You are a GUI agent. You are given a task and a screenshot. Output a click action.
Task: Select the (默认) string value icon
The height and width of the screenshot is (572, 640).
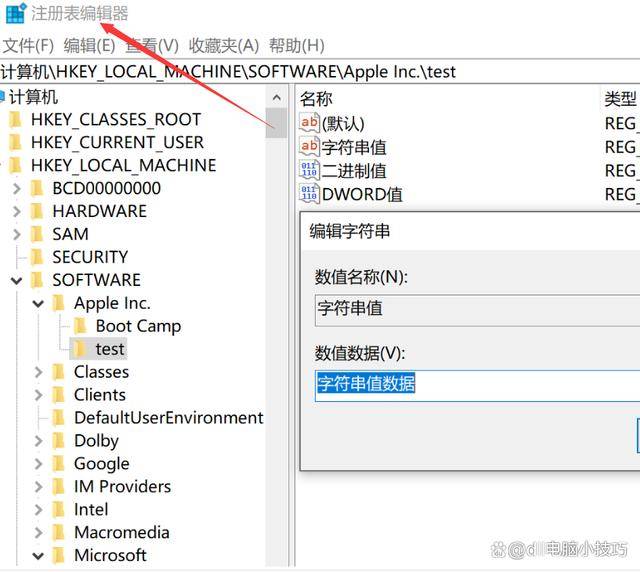click(309, 123)
